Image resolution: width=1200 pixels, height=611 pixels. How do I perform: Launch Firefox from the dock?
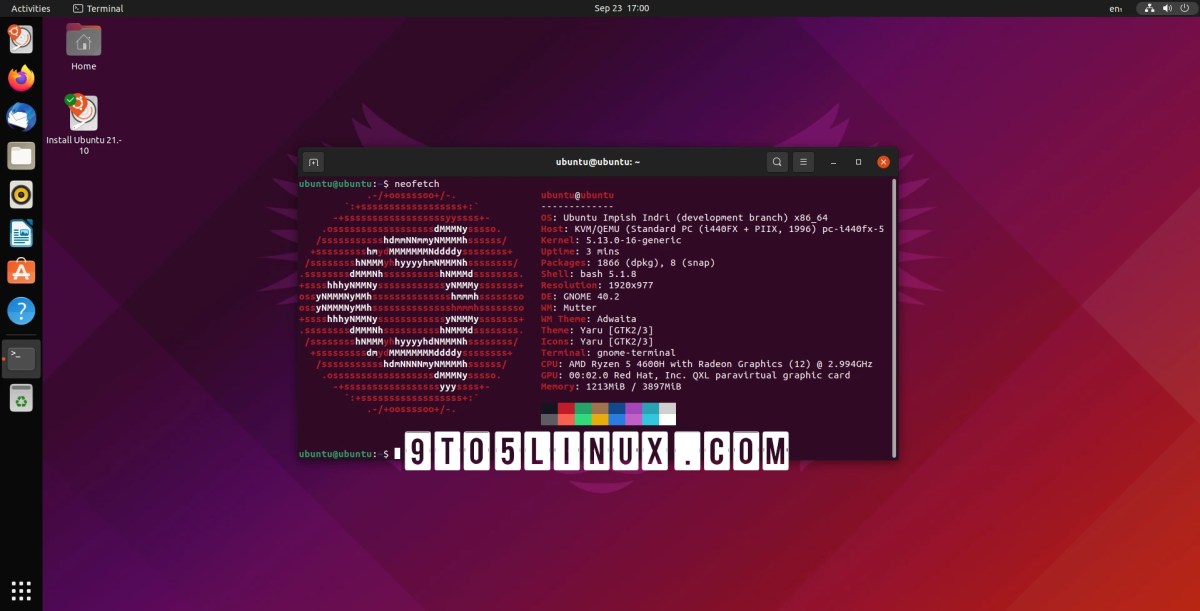pyautogui.click(x=21, y=78)
